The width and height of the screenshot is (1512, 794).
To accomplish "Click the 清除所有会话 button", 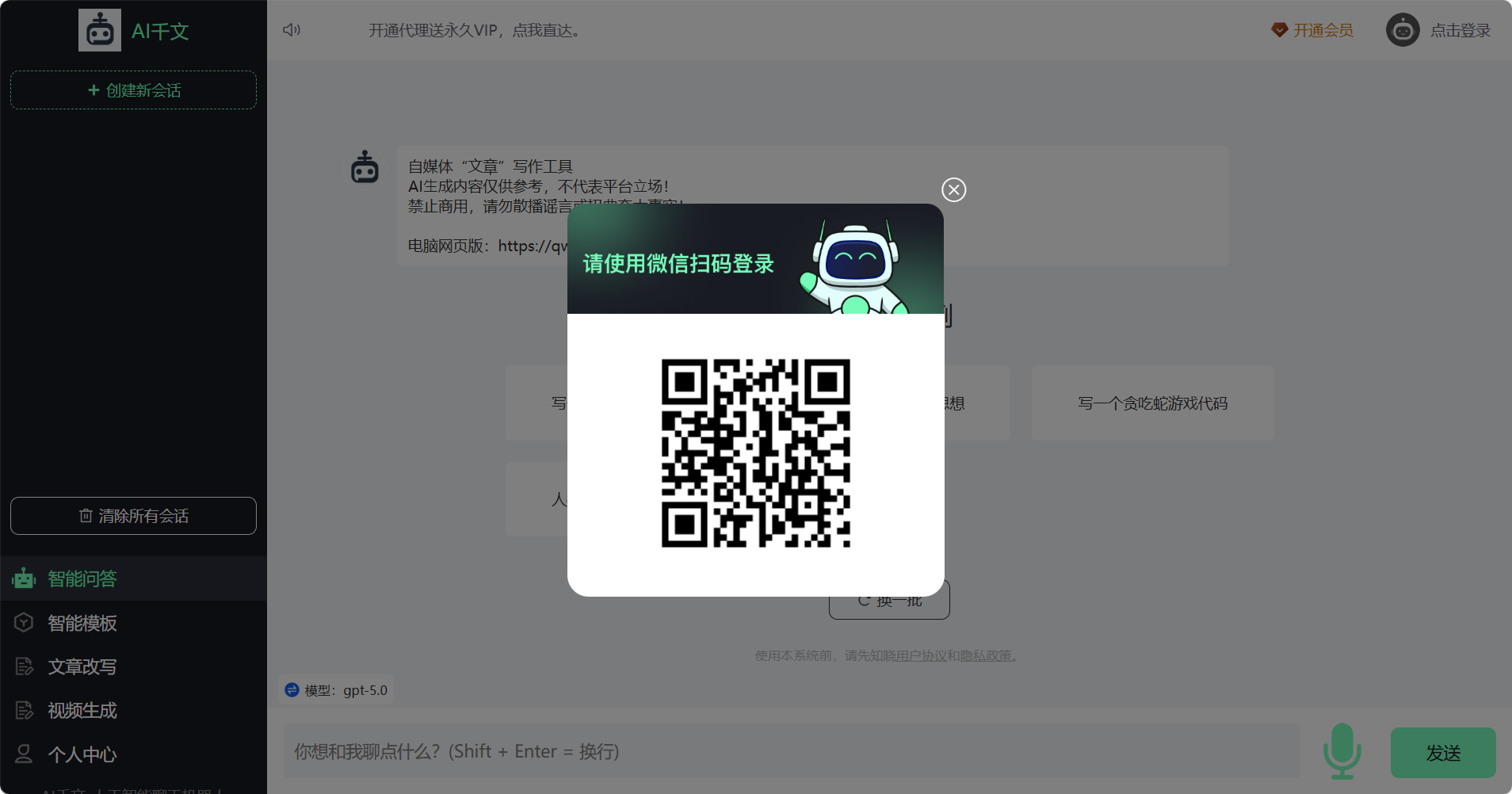I will 133,516.
